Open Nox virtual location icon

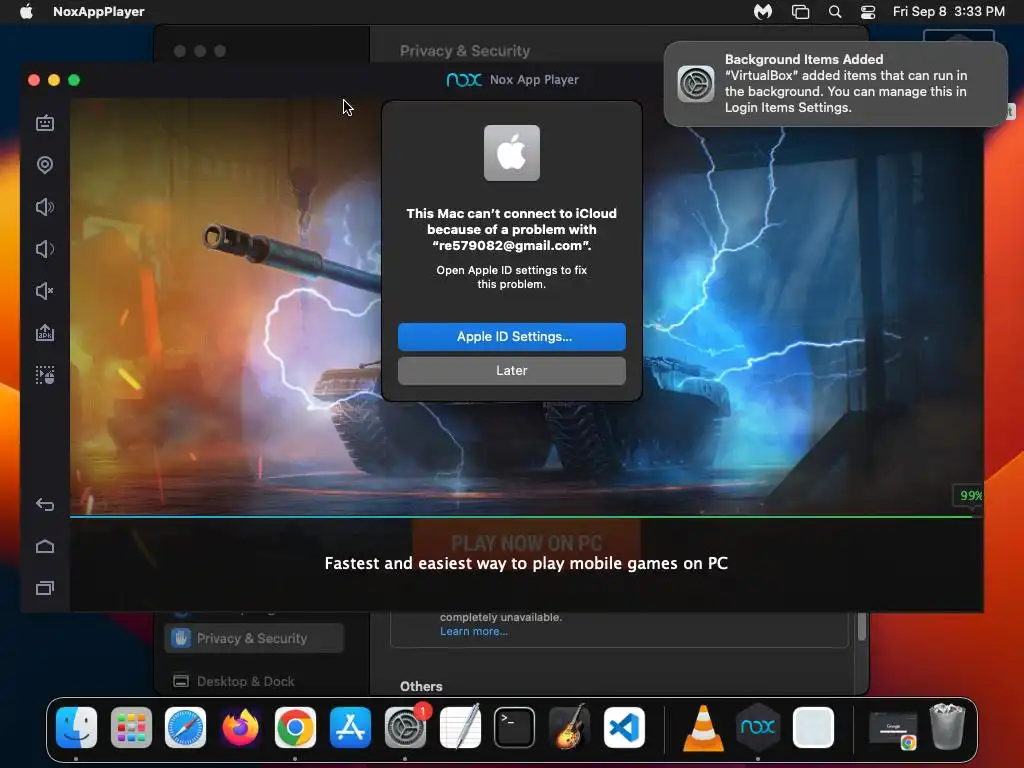(45, 165)
